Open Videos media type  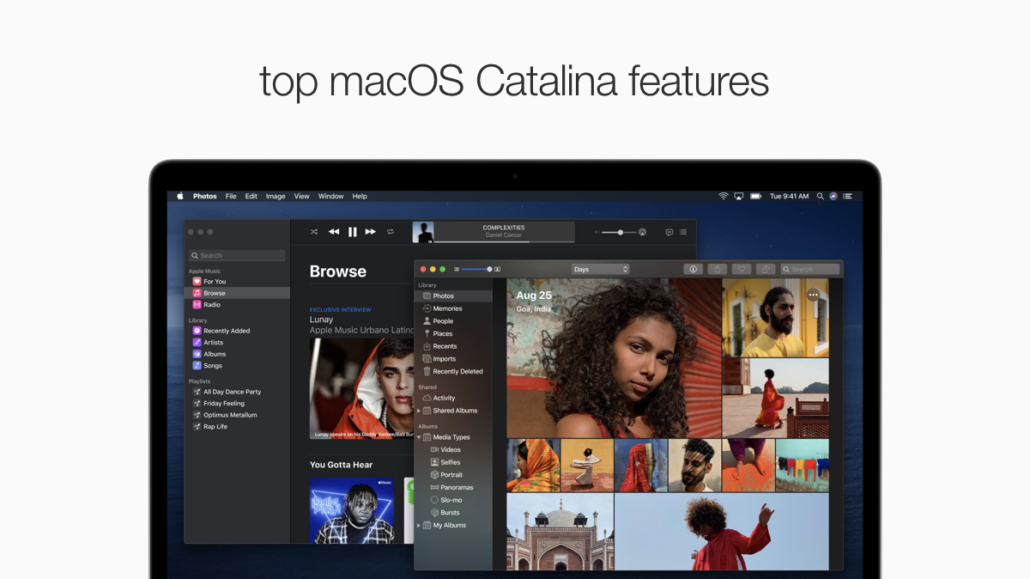(x=454, y=450)
